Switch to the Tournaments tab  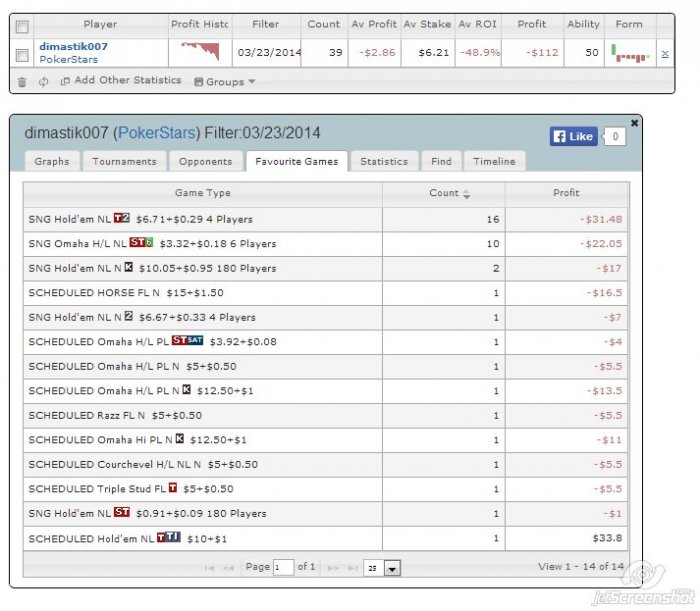click(124, 161)
